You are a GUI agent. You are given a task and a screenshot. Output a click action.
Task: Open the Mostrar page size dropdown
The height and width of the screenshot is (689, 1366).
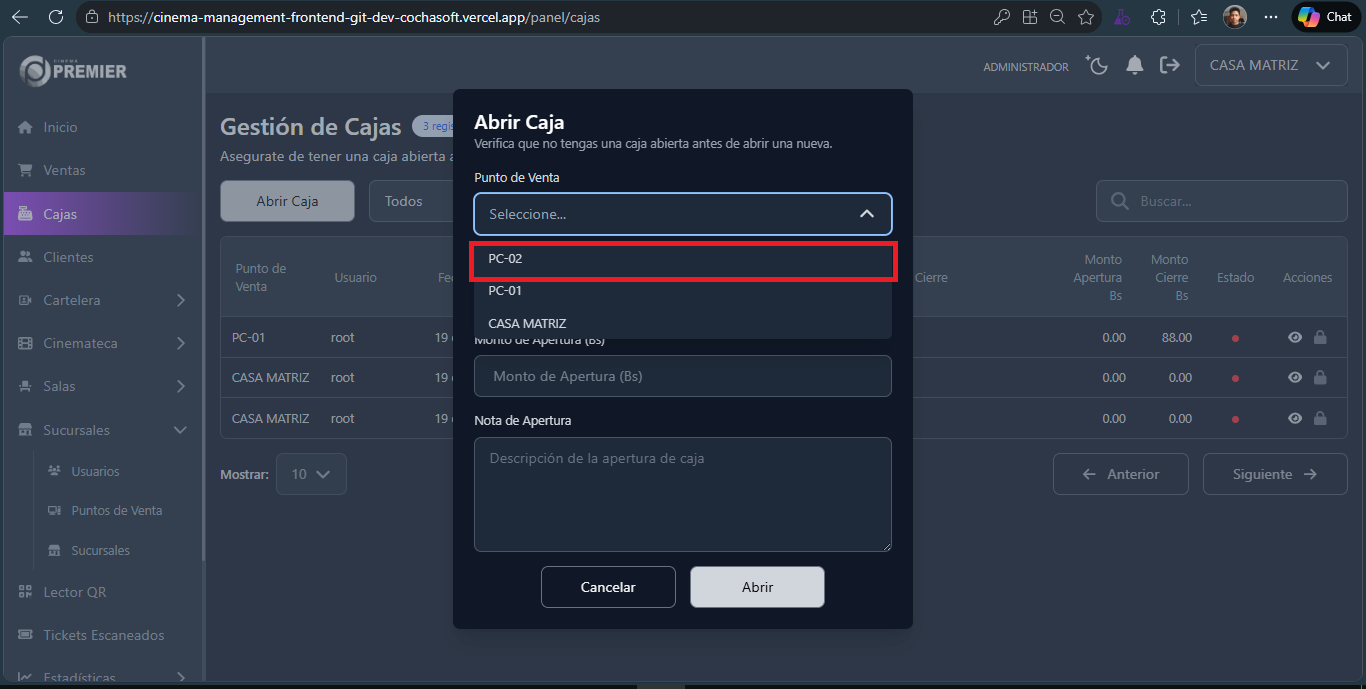click(x=311, y=474)
